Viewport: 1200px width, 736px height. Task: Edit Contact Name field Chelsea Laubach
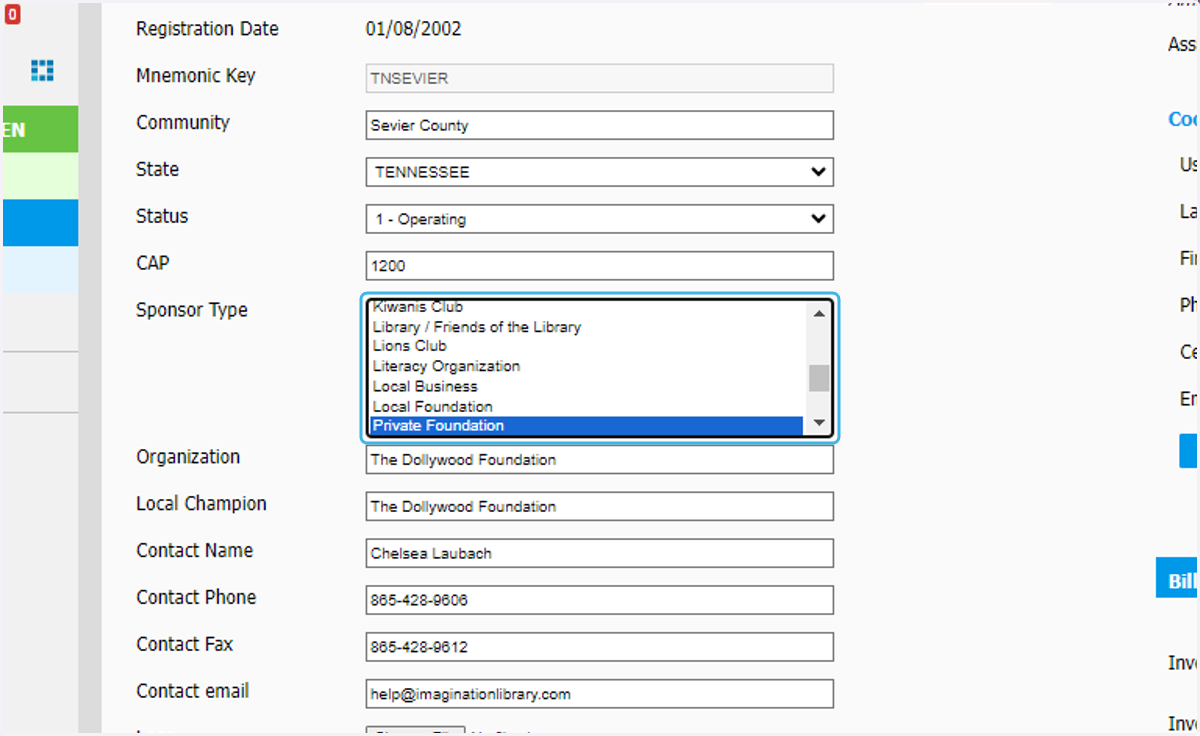[x=599, y=553]
